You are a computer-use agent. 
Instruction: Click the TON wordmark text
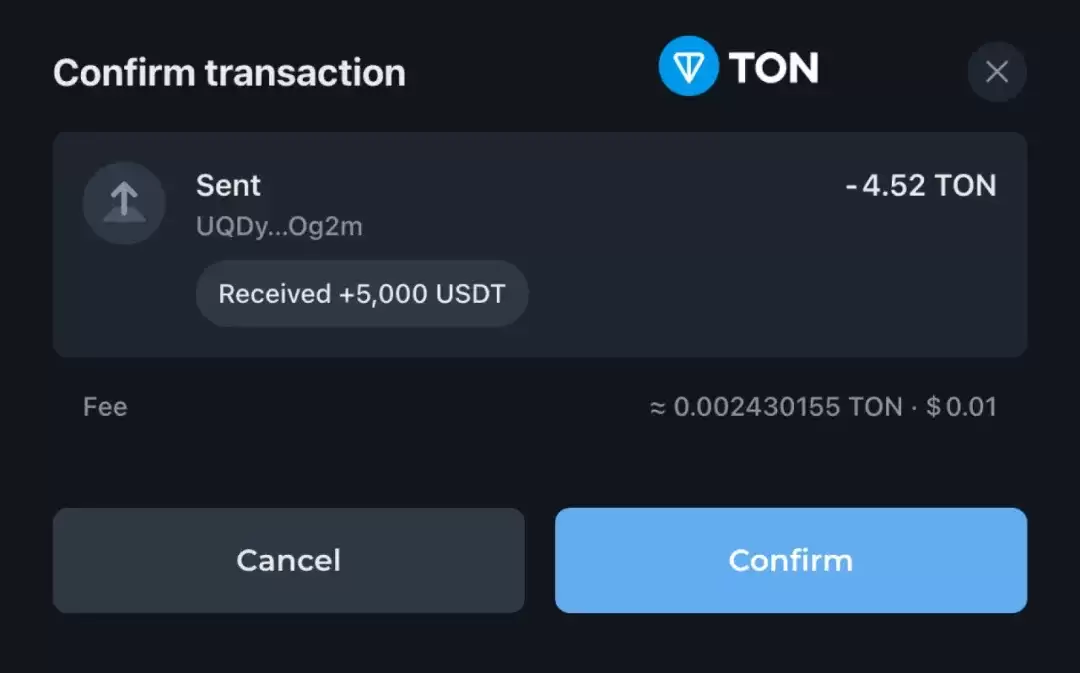(773, 68)
